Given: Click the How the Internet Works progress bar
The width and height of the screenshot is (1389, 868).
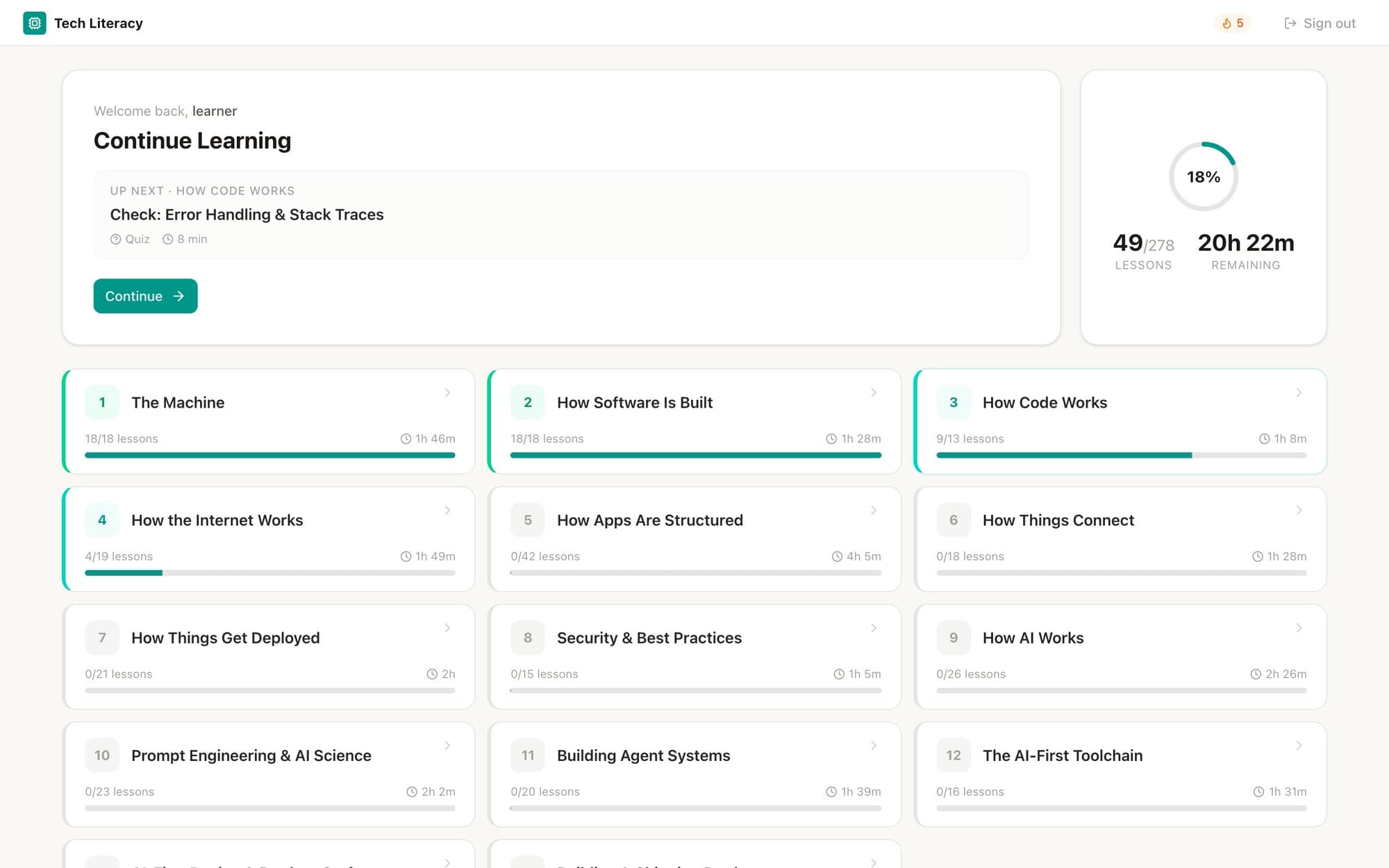Looking at the screenshot, I should click(270, 573).
